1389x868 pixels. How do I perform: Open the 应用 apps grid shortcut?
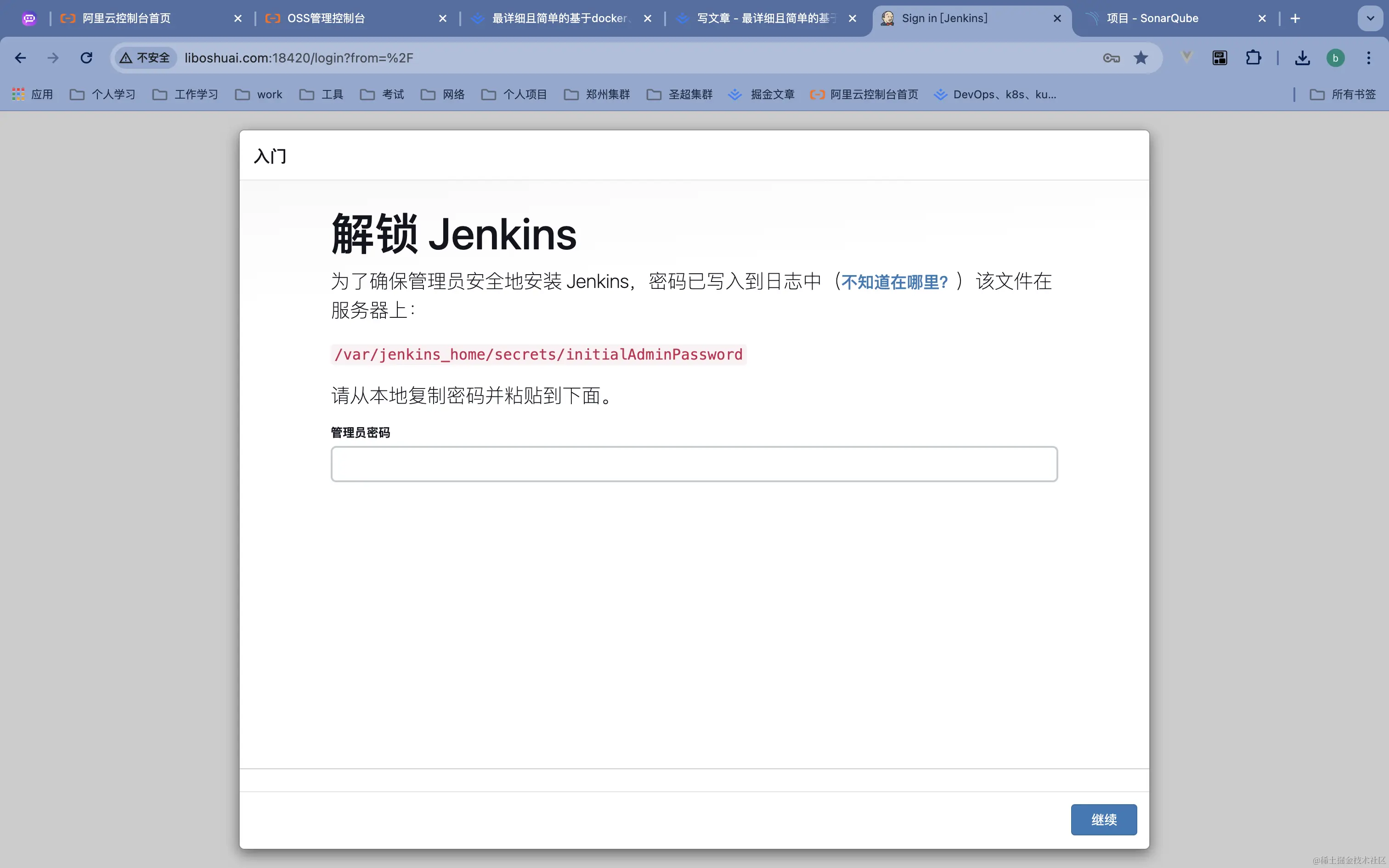[x=33, y=94]
